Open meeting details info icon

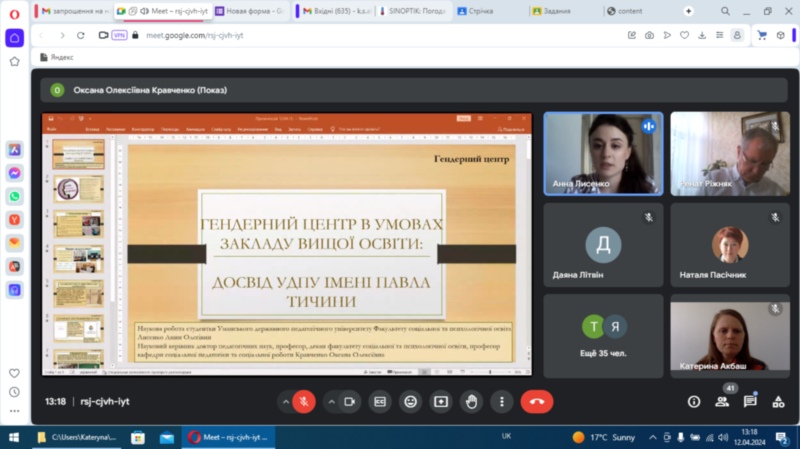[694, 401]
